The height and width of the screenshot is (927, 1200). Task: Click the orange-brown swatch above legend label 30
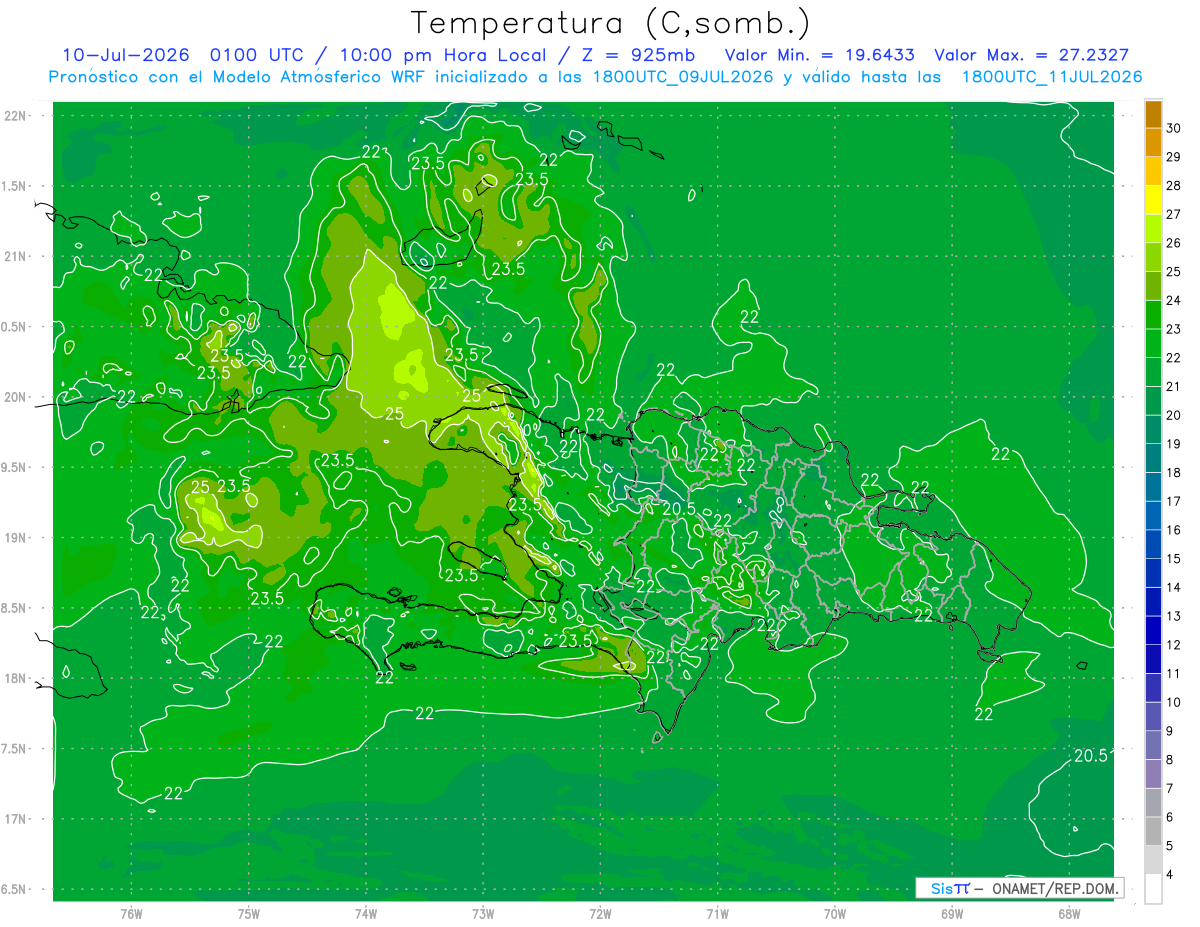click(x=1153, y=114)
